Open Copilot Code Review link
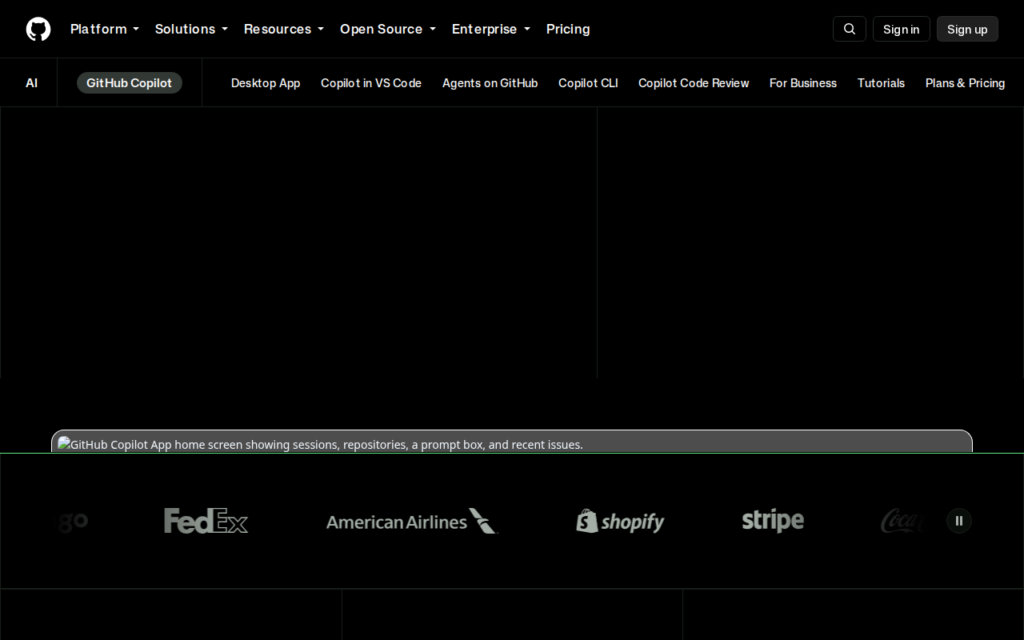 coord(694,83)
